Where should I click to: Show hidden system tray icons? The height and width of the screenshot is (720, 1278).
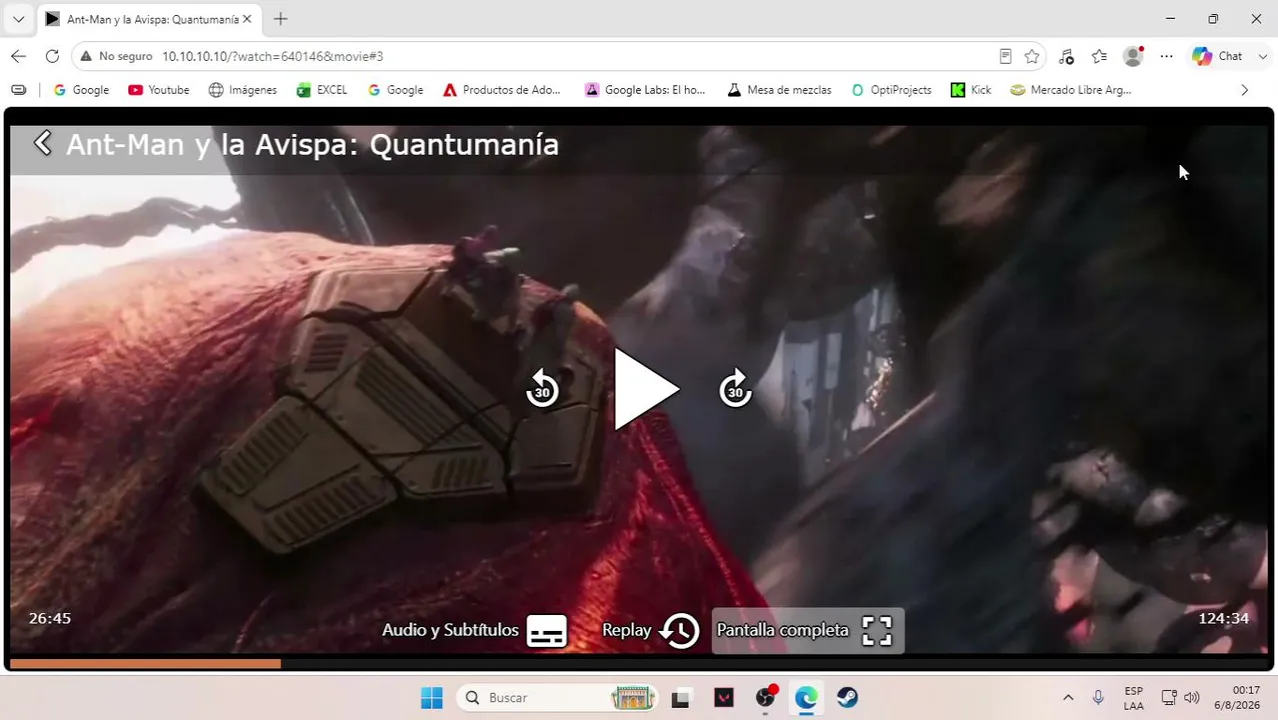[1068, 697]
